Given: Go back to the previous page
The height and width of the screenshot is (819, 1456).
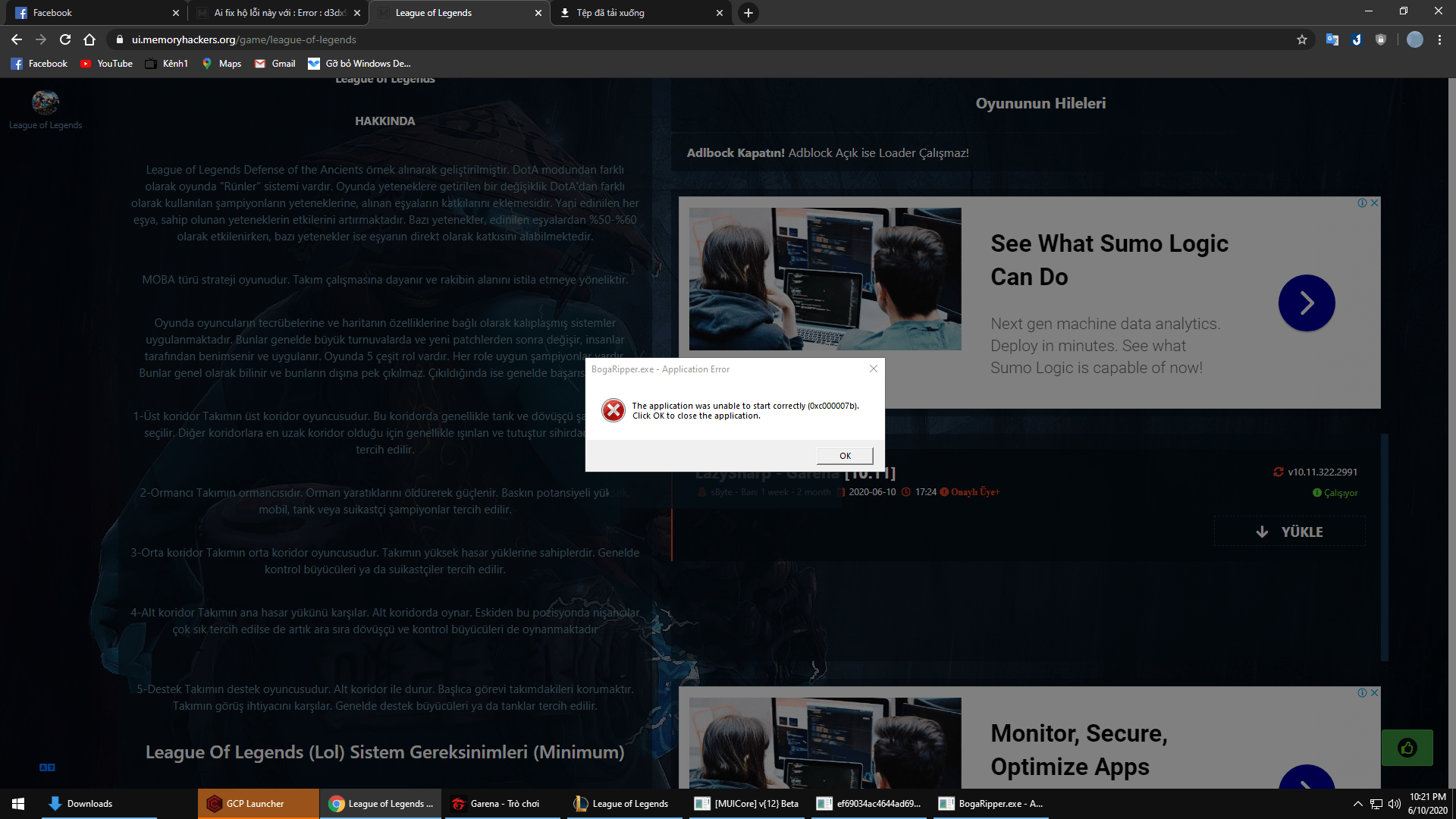Looking at the screenshot, I should point(17,39).
